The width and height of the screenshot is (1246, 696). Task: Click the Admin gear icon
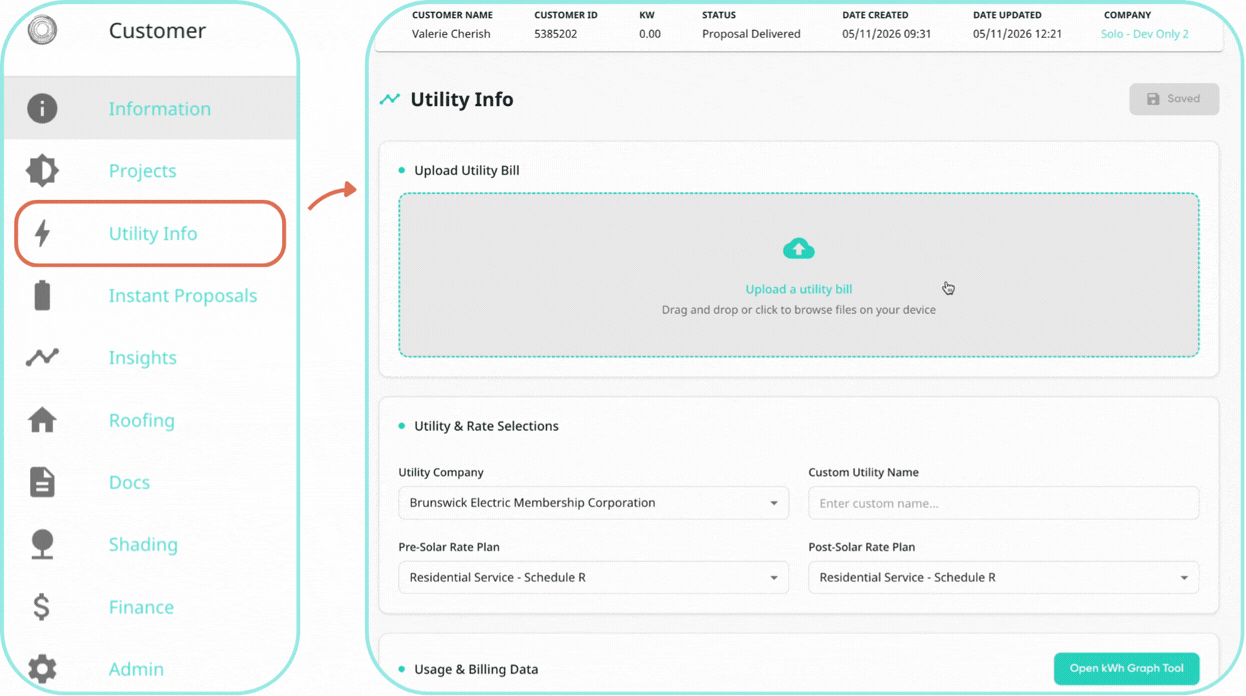coord(42,669)
